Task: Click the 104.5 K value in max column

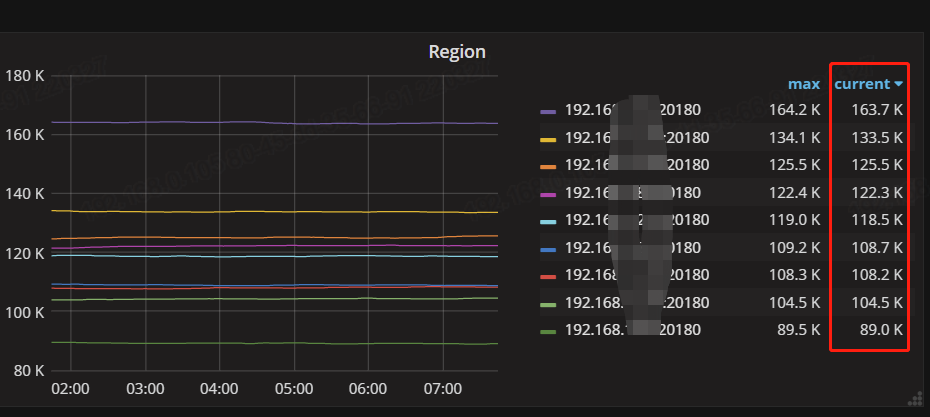Action: (x=795, y=303)
